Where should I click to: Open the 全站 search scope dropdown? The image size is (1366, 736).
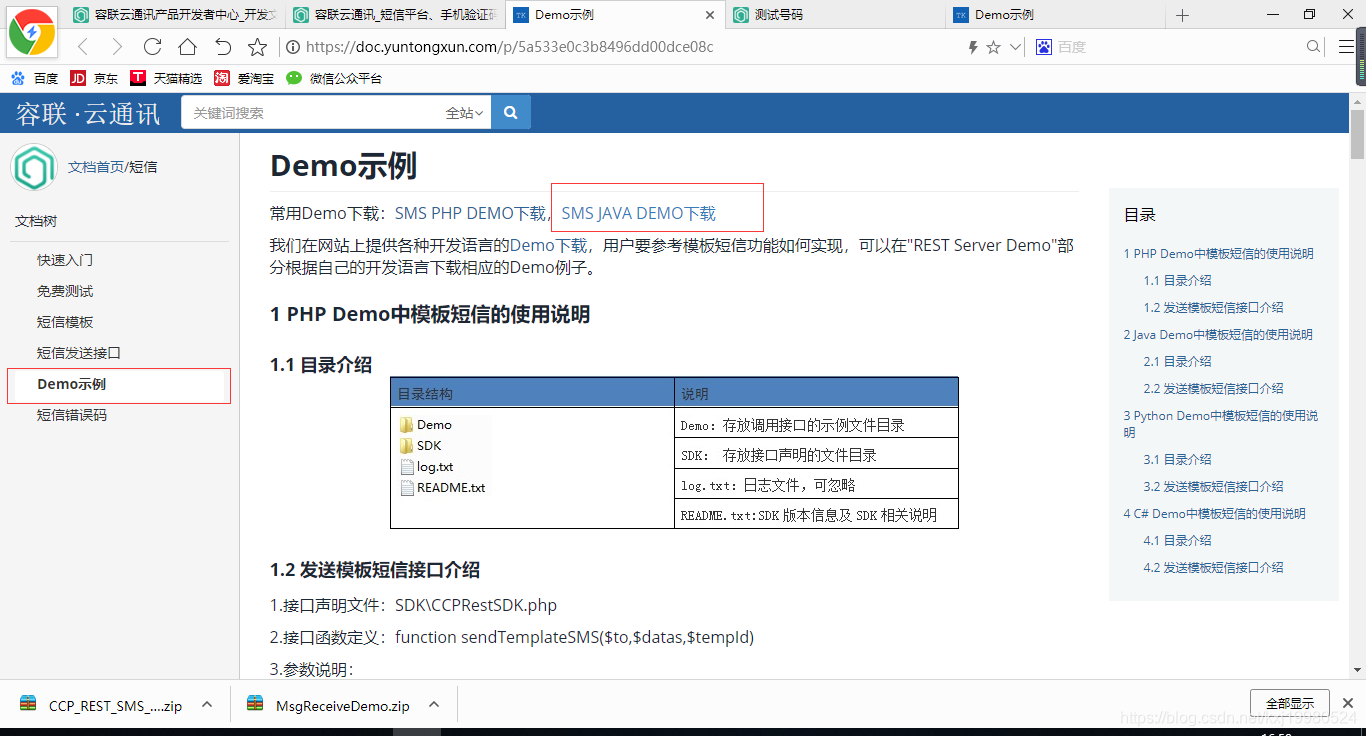464,113
